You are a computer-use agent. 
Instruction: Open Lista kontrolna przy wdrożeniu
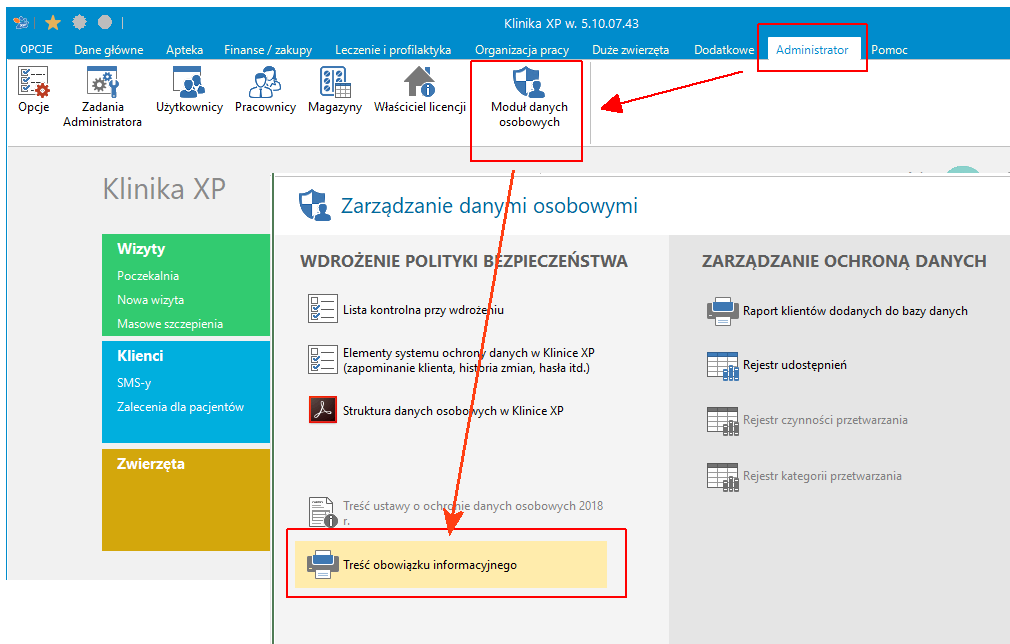tap(423, 310)
